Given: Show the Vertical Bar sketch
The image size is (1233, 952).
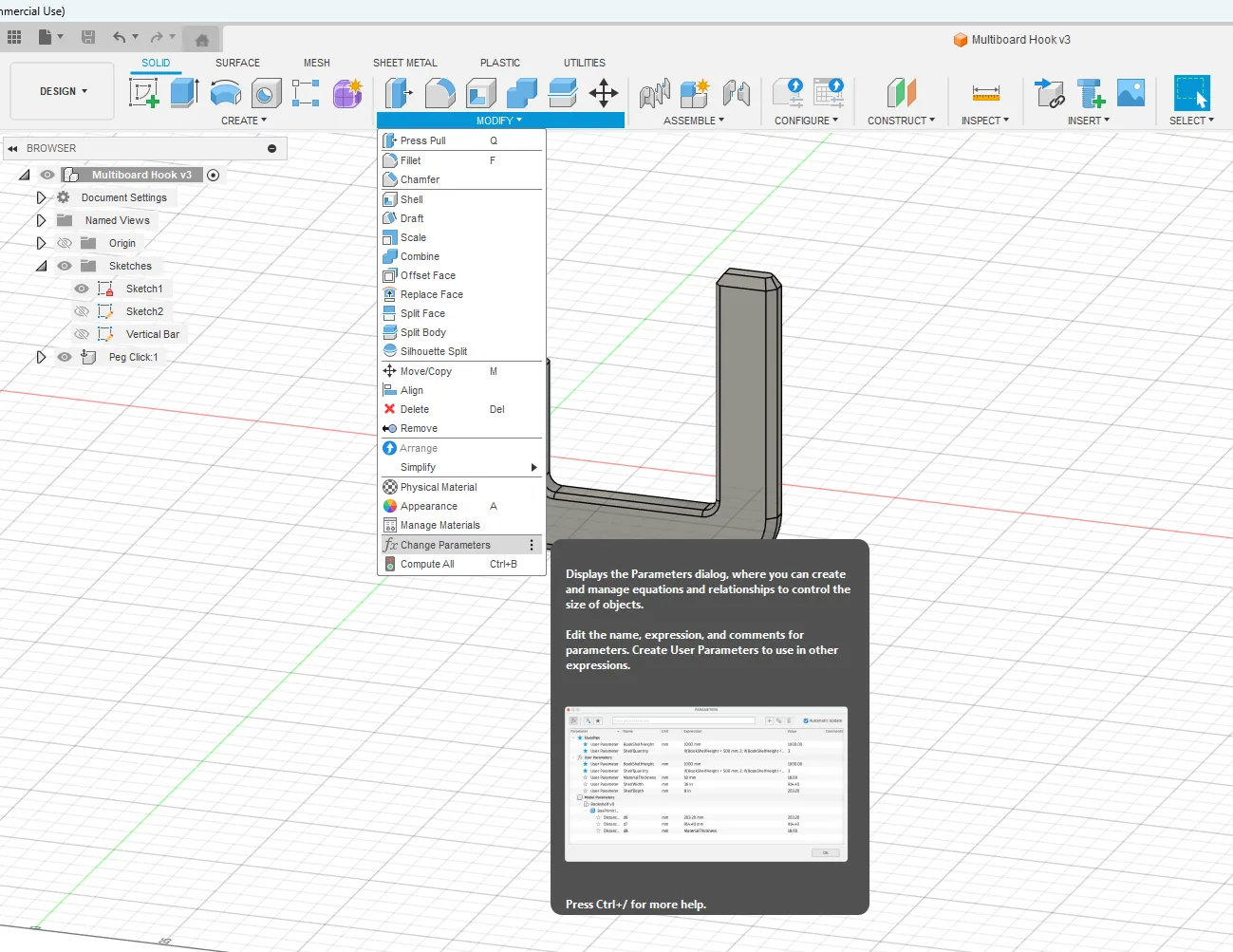Looking at the screenshot, I should coord(82,334).
